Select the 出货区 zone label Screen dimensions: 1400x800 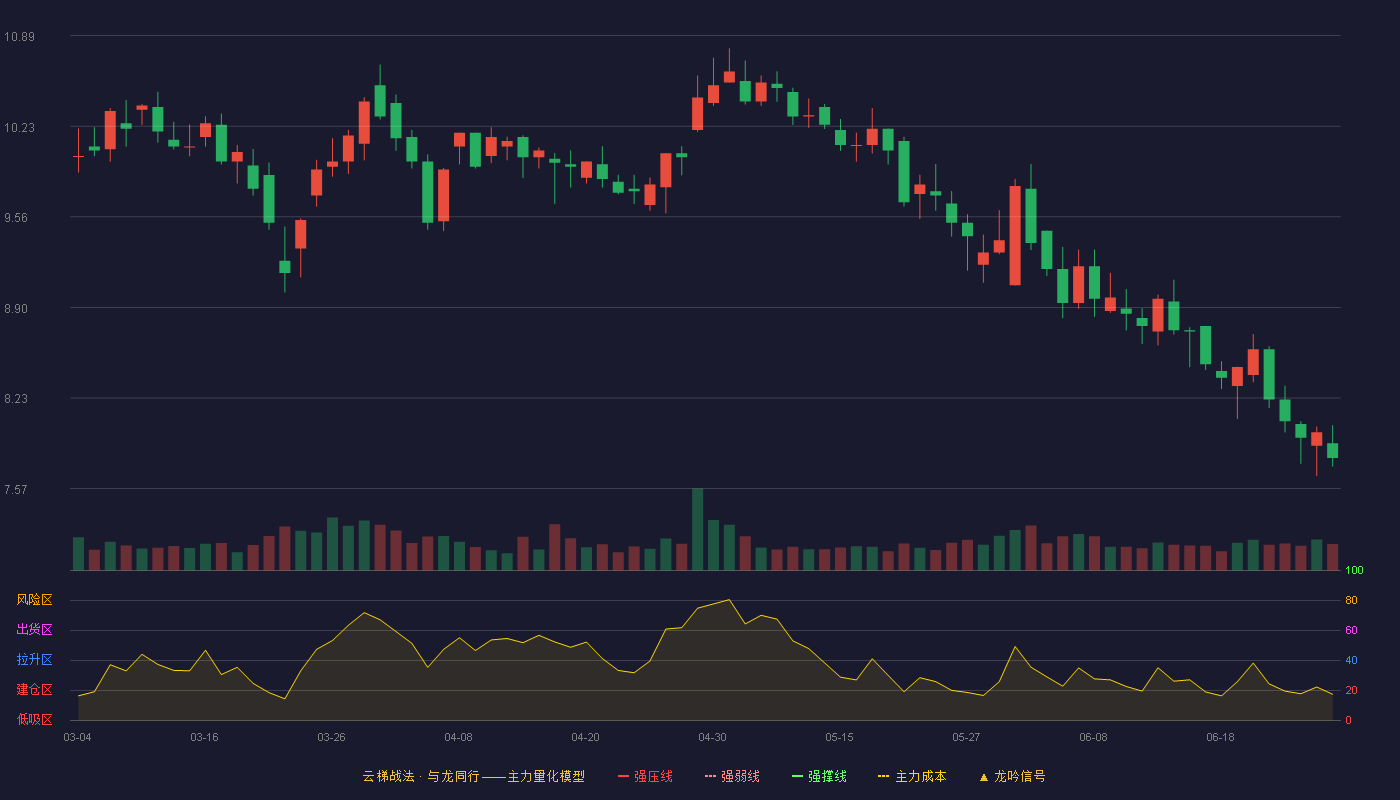35,630
